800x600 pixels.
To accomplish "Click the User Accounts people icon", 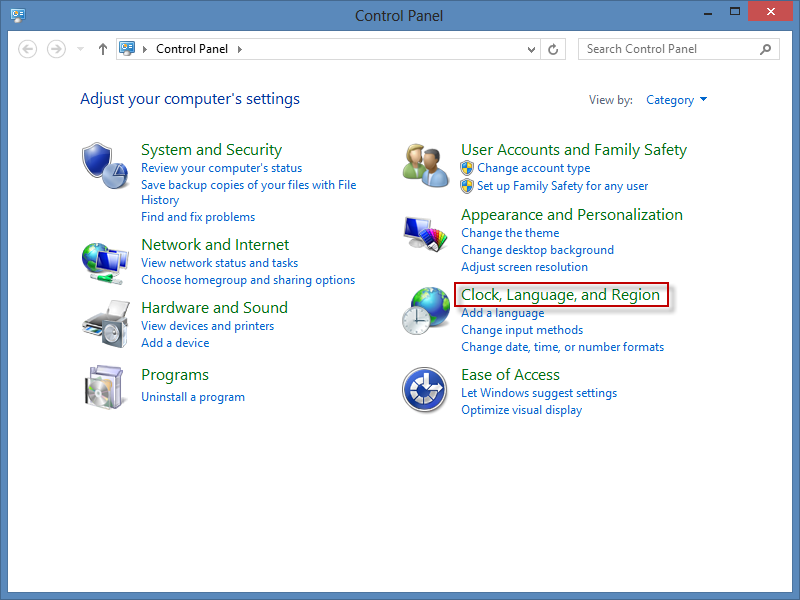I will click(x=426, y=165).
